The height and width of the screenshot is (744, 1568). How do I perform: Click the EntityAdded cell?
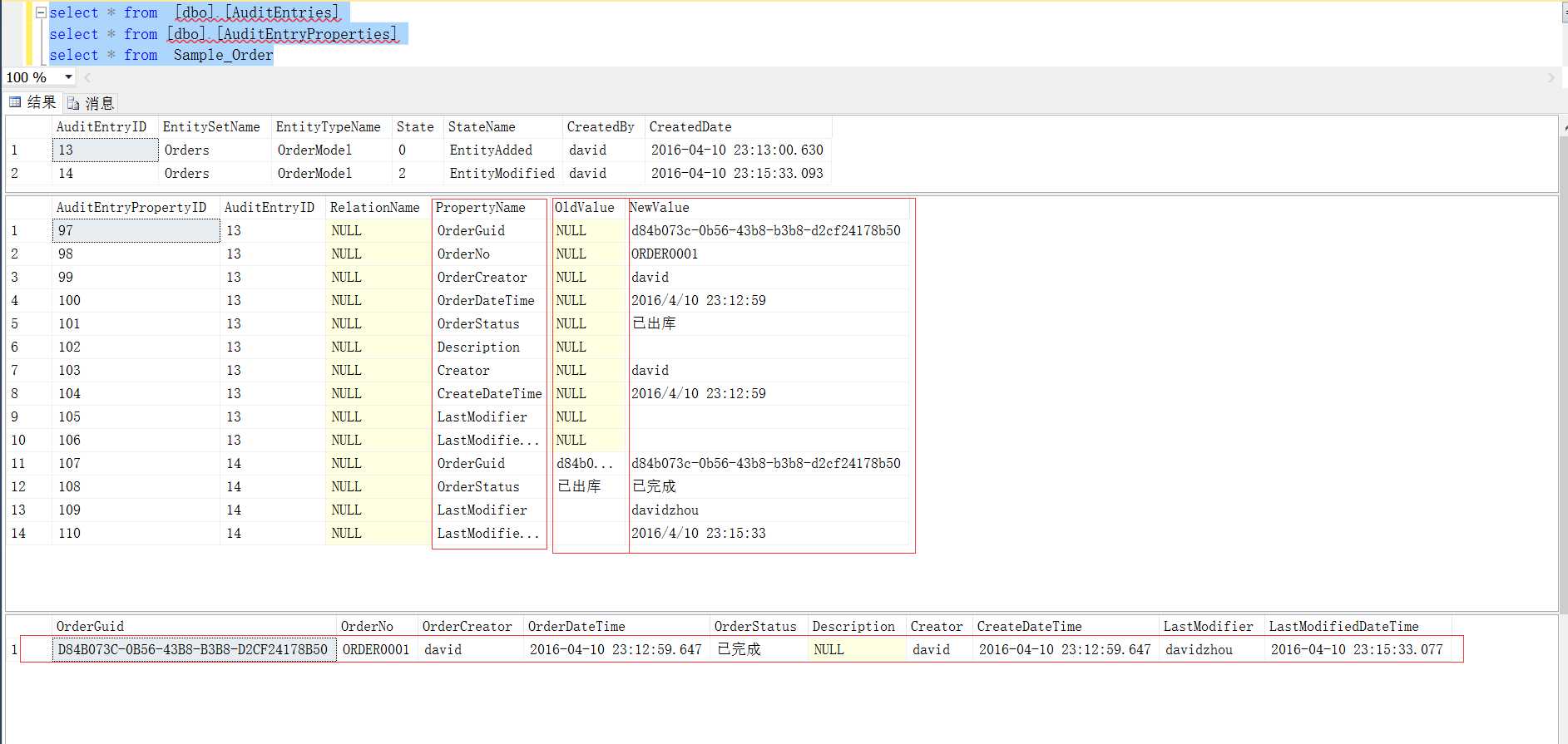(x=502, y=150)
